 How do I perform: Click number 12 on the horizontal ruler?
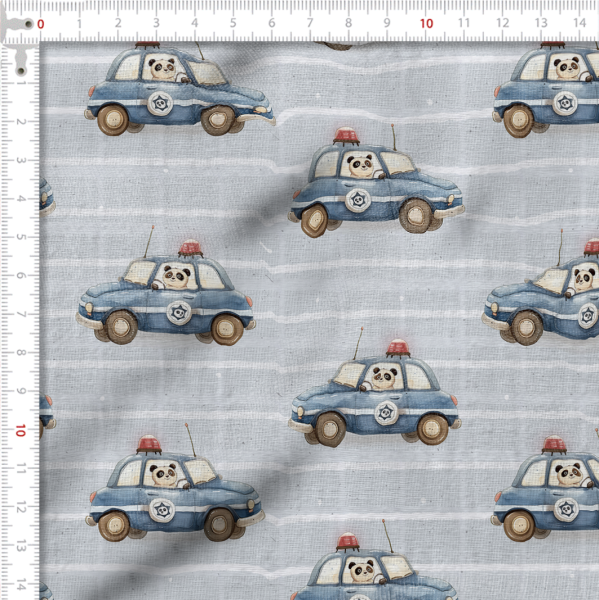tap(503, 23)
